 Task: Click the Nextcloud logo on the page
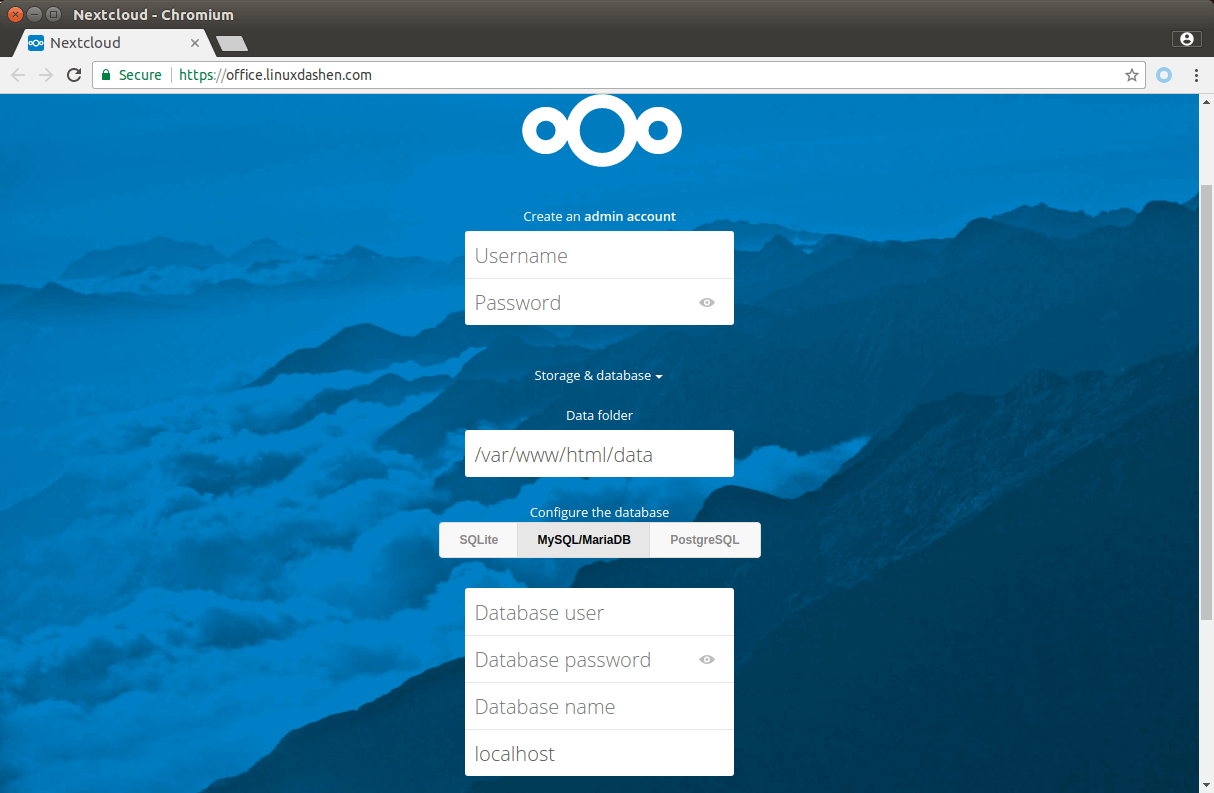(601, 130)
